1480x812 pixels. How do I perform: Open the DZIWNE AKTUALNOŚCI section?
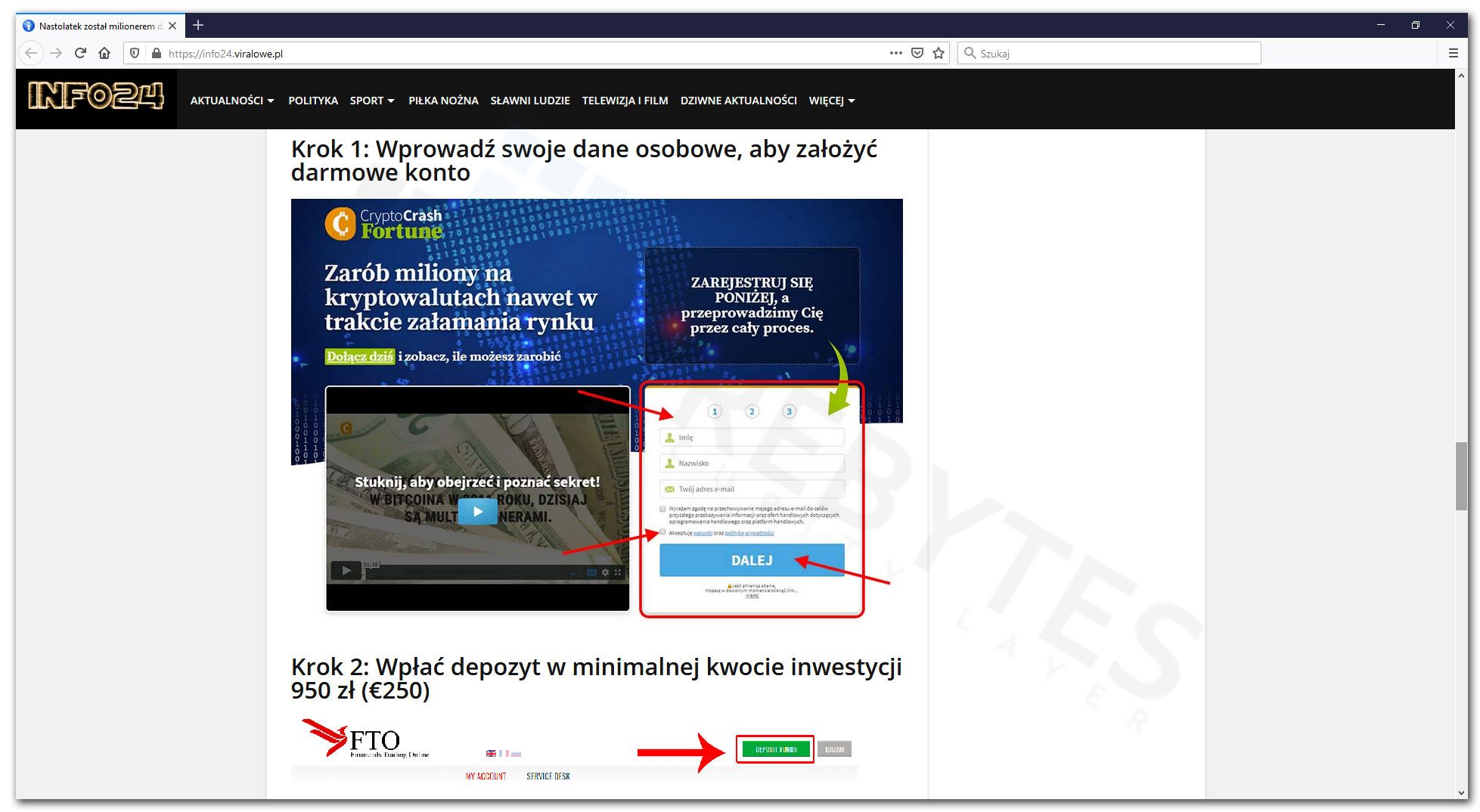click(x=738, y=101)
